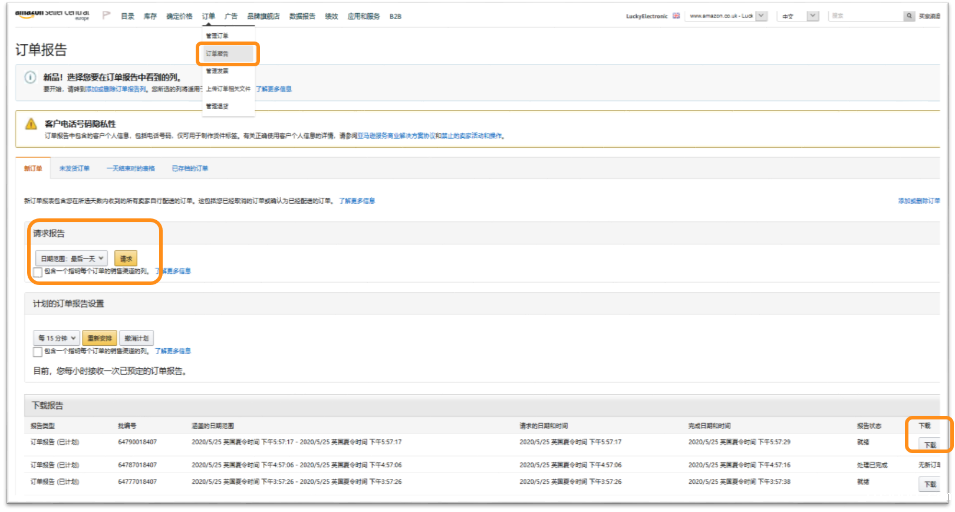Open the 中文 language selector dropdown
The image size is (955, 512).
tap(811, 17)
